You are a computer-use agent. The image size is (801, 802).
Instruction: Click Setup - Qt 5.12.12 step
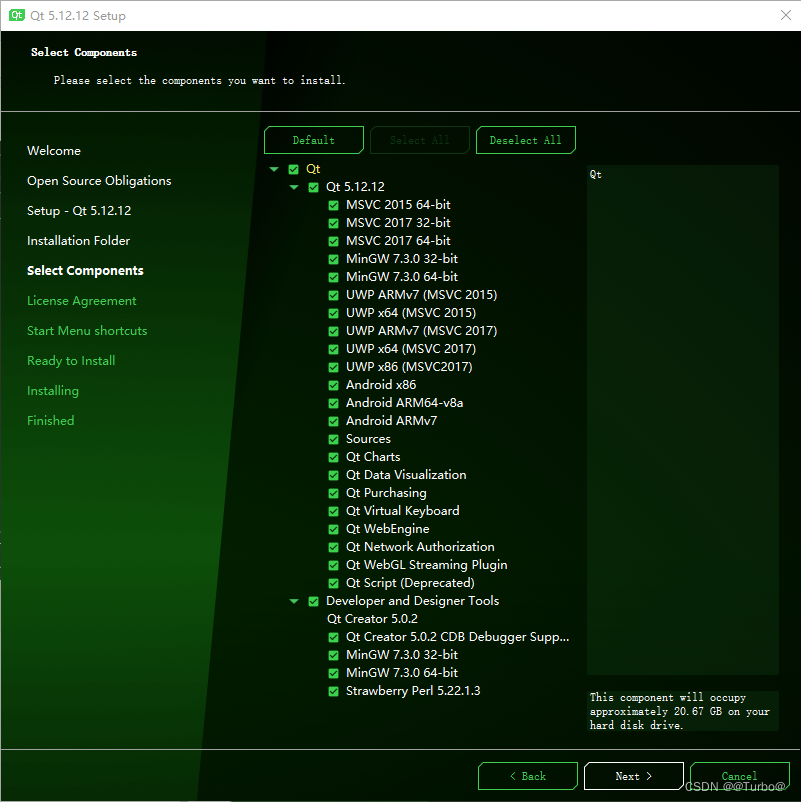coord(79,211)
